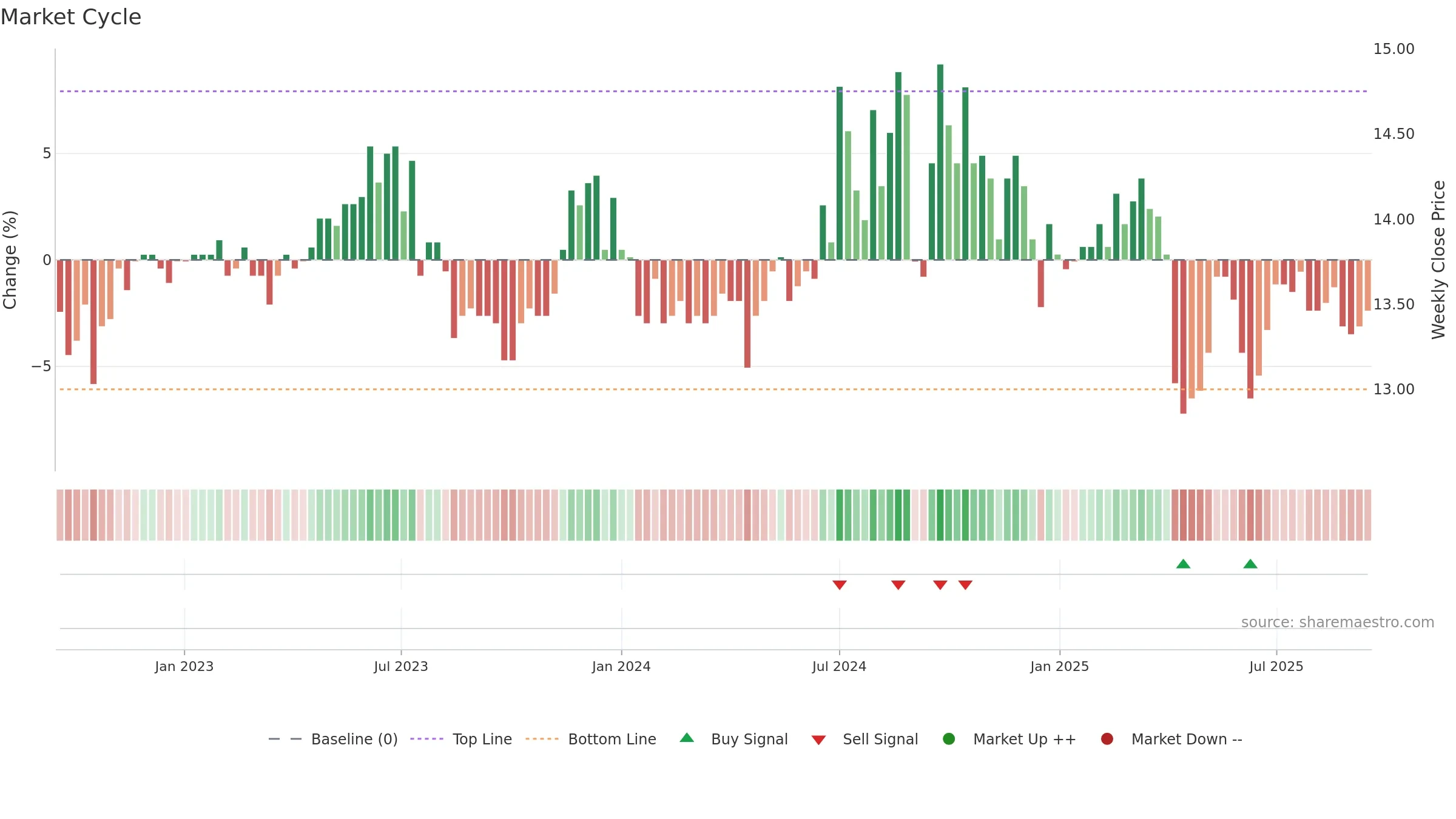Toggle the Market Down -- legend label
Image resolution: width=1456 pixels, height=819 pixels.
(x=1187, y=740)
